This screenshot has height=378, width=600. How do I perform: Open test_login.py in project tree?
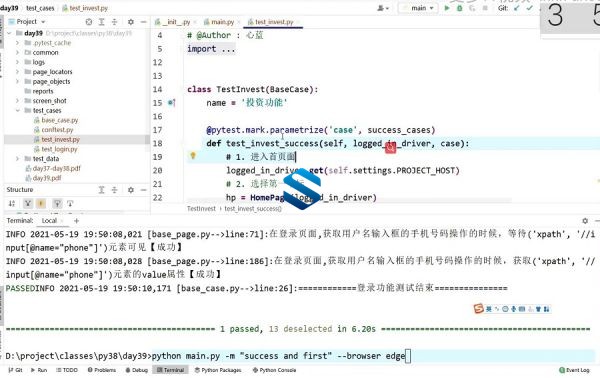tap(59, 149)
